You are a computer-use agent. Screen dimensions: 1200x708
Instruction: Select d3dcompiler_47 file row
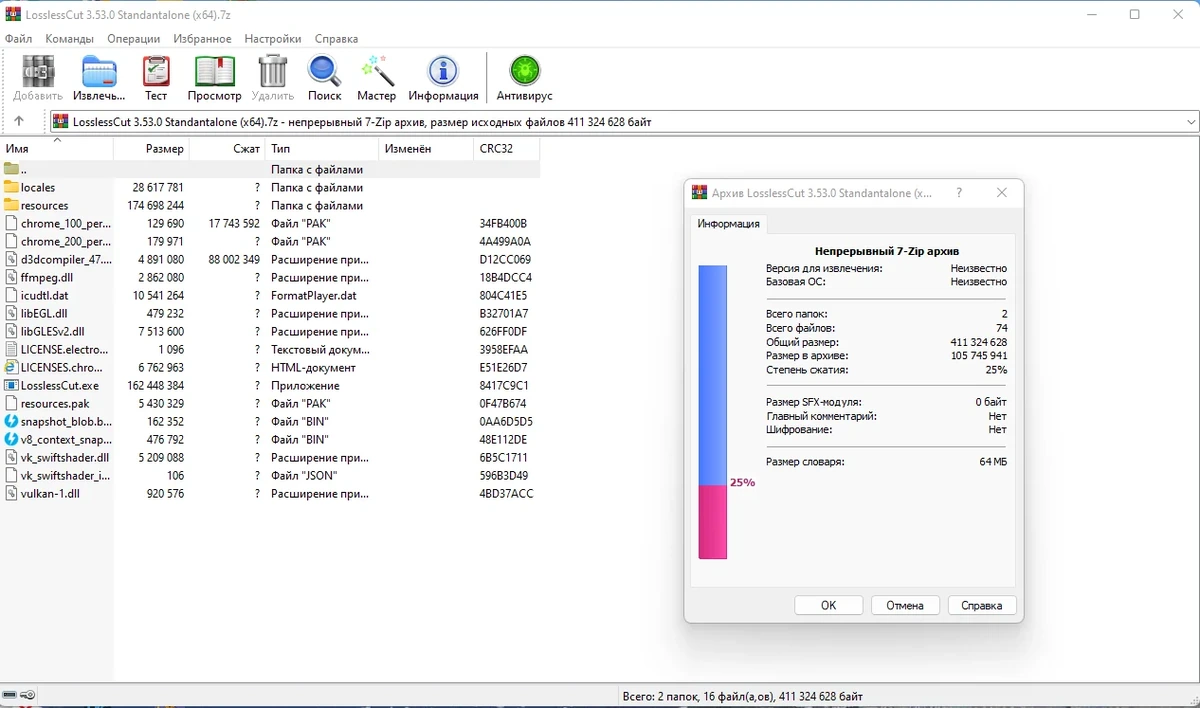tap(270, 259)
